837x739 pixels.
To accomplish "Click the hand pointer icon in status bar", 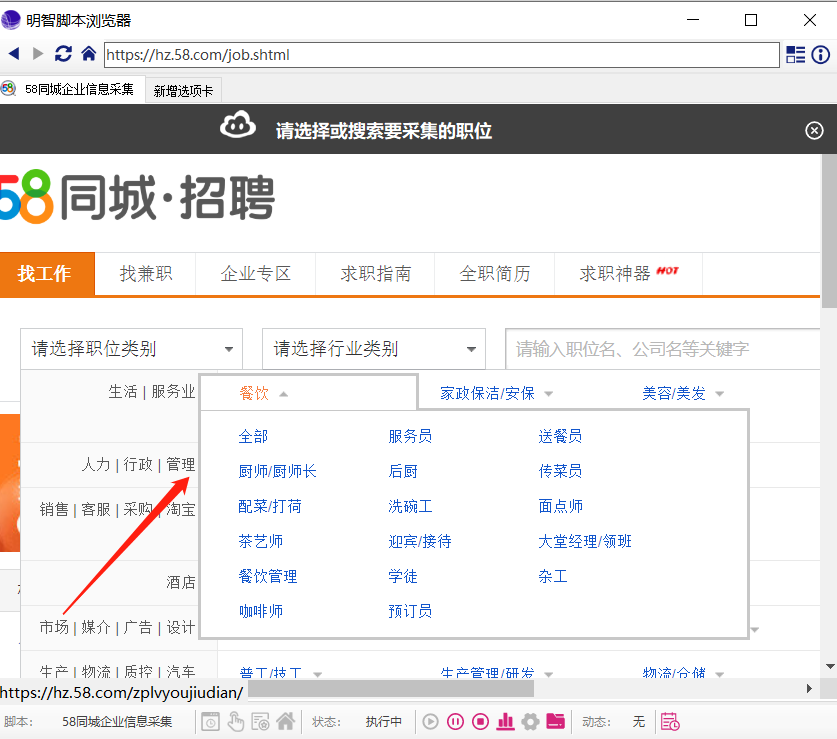I will [x=235, y=722].
